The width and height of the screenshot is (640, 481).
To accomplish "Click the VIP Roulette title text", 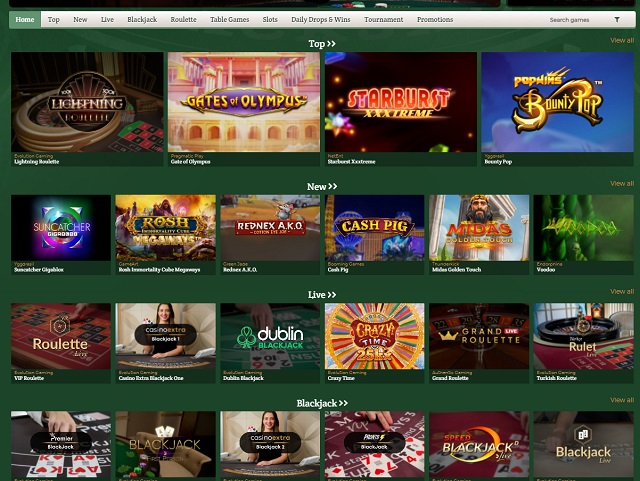I will (29, 379).
